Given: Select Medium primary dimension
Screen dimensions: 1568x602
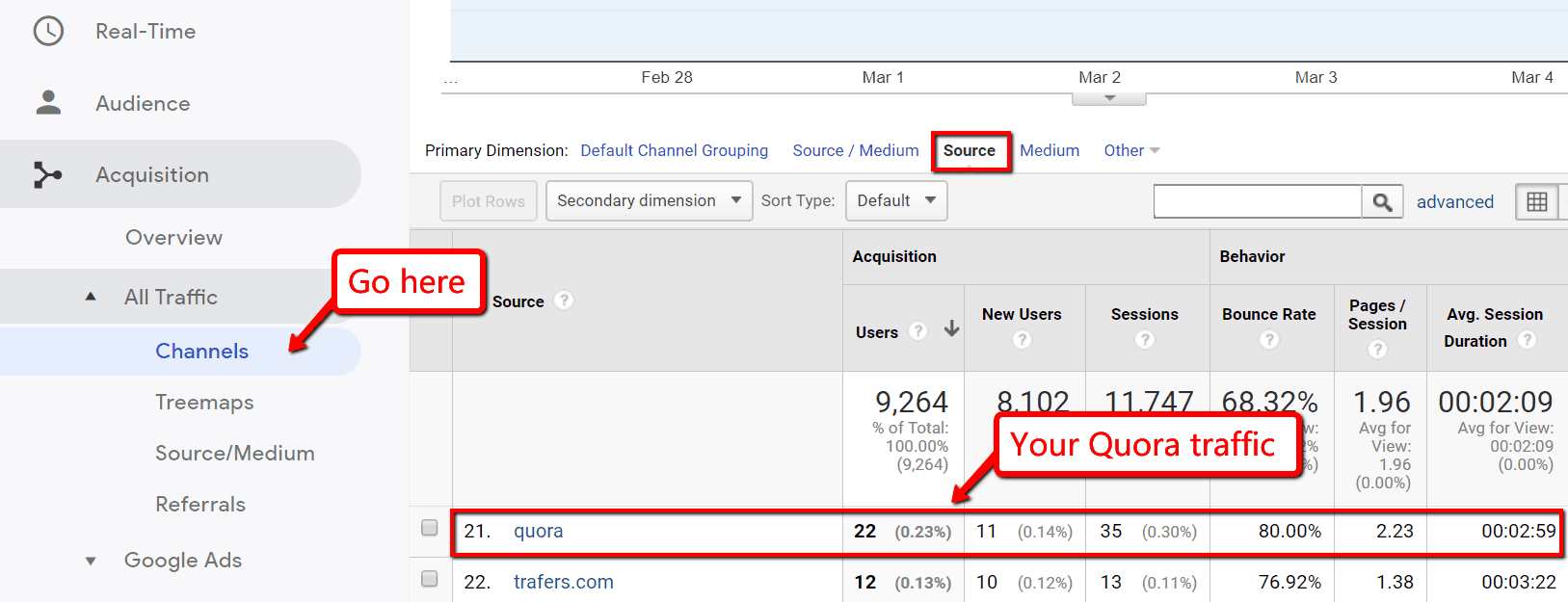Looking at the screenshot, I should pyautogui.click(x=1050, y=150).
